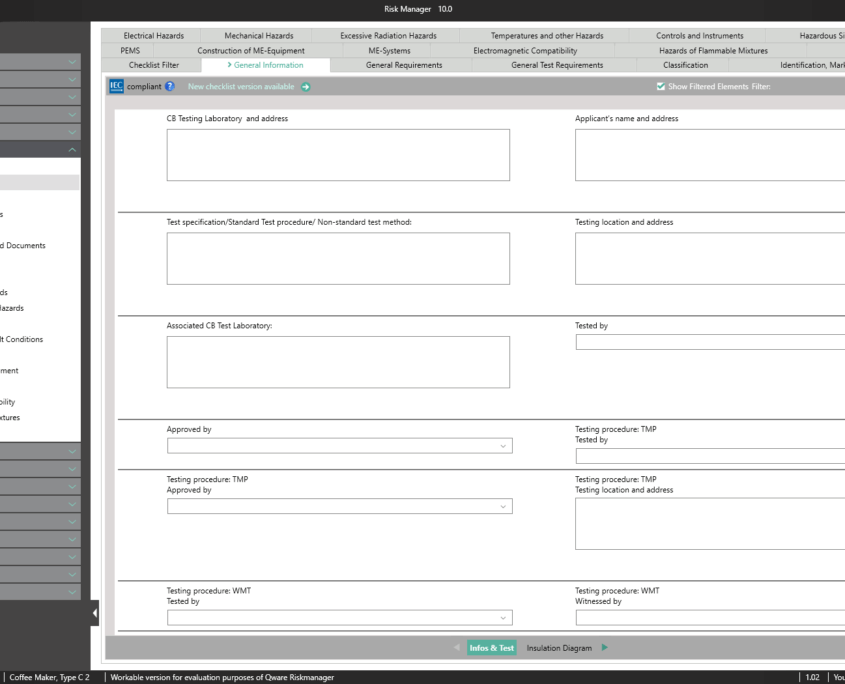Click the IEC compliant logo icon
Viewport: 845px width, 684px height.
tap(116, 87)
